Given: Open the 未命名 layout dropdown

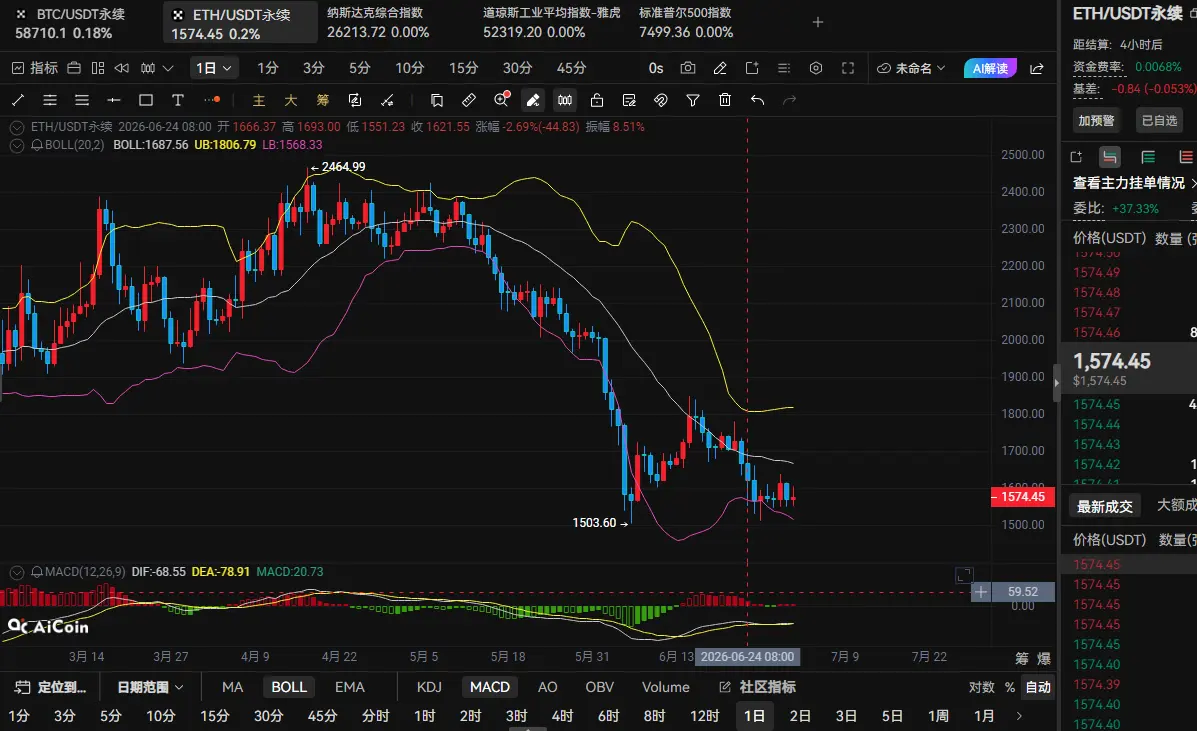Looking at the screenshot, I should click(x=911, y=68).
